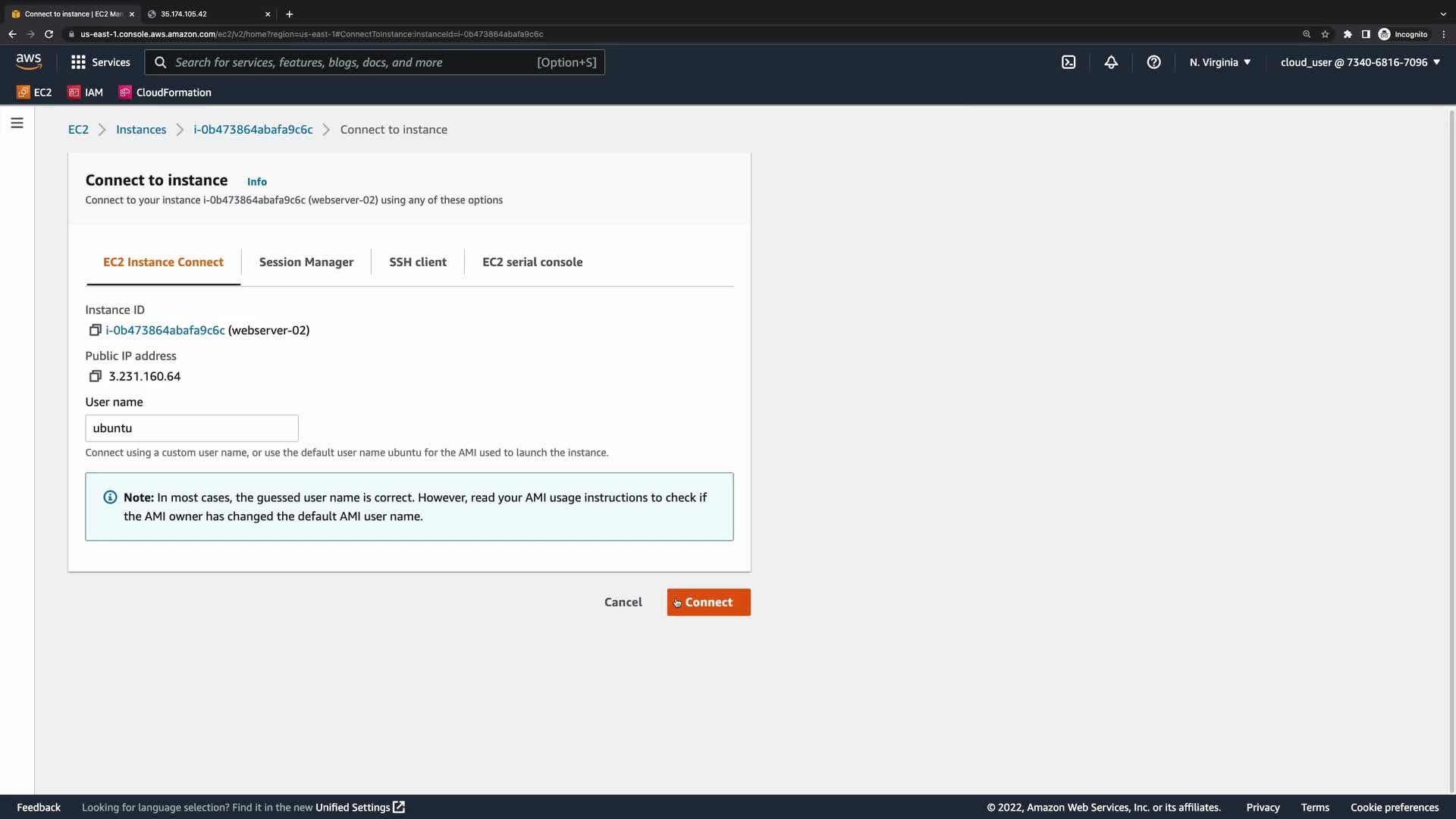Open the notifications bell
Viewport: 1456px width, 819px height.
[x=1111, y=62]
